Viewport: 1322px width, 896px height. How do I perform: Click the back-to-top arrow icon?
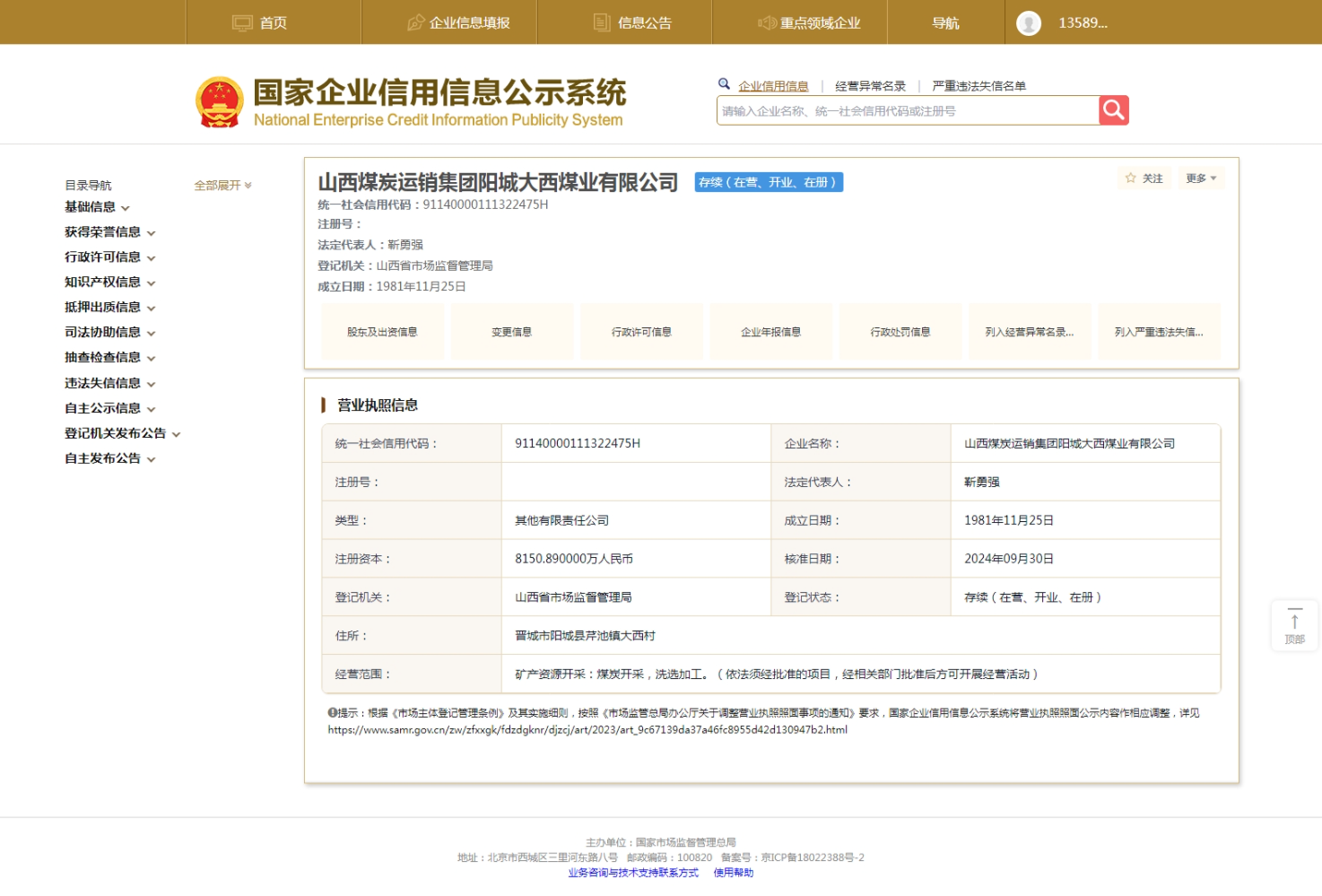coord(1294,620)
